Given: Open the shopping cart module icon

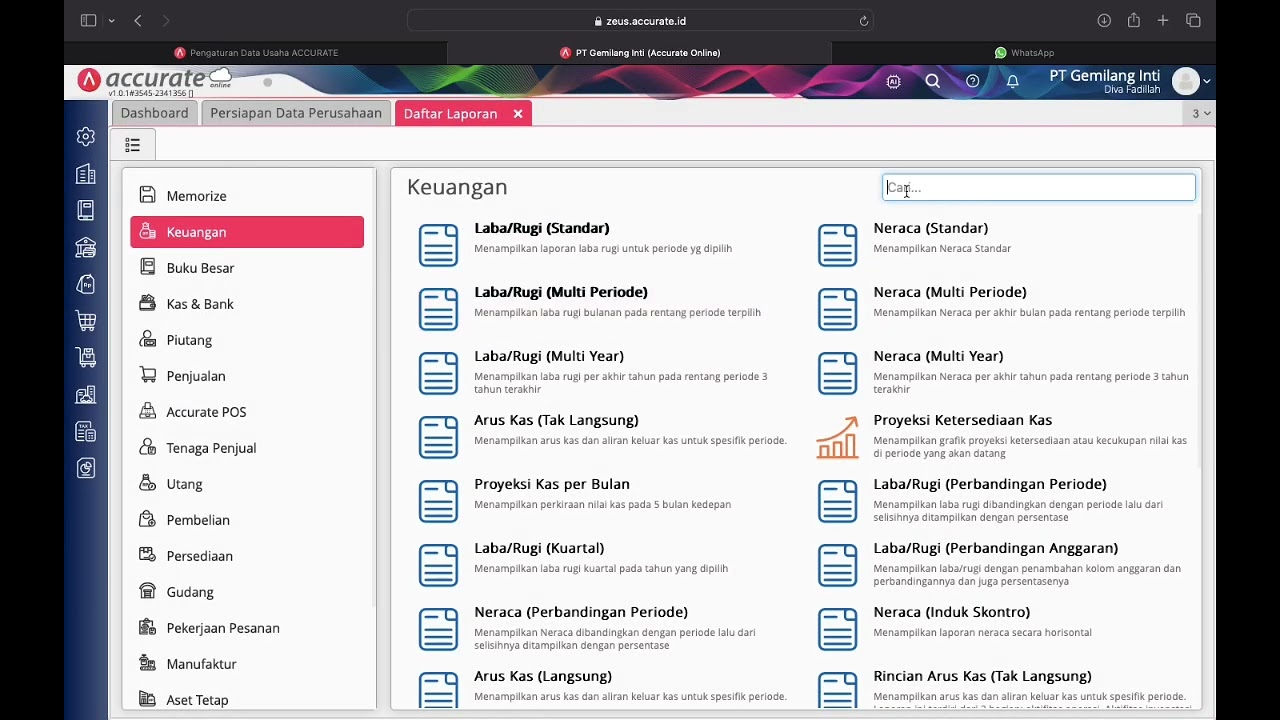Looking at the screenshot, I should 86,321.
